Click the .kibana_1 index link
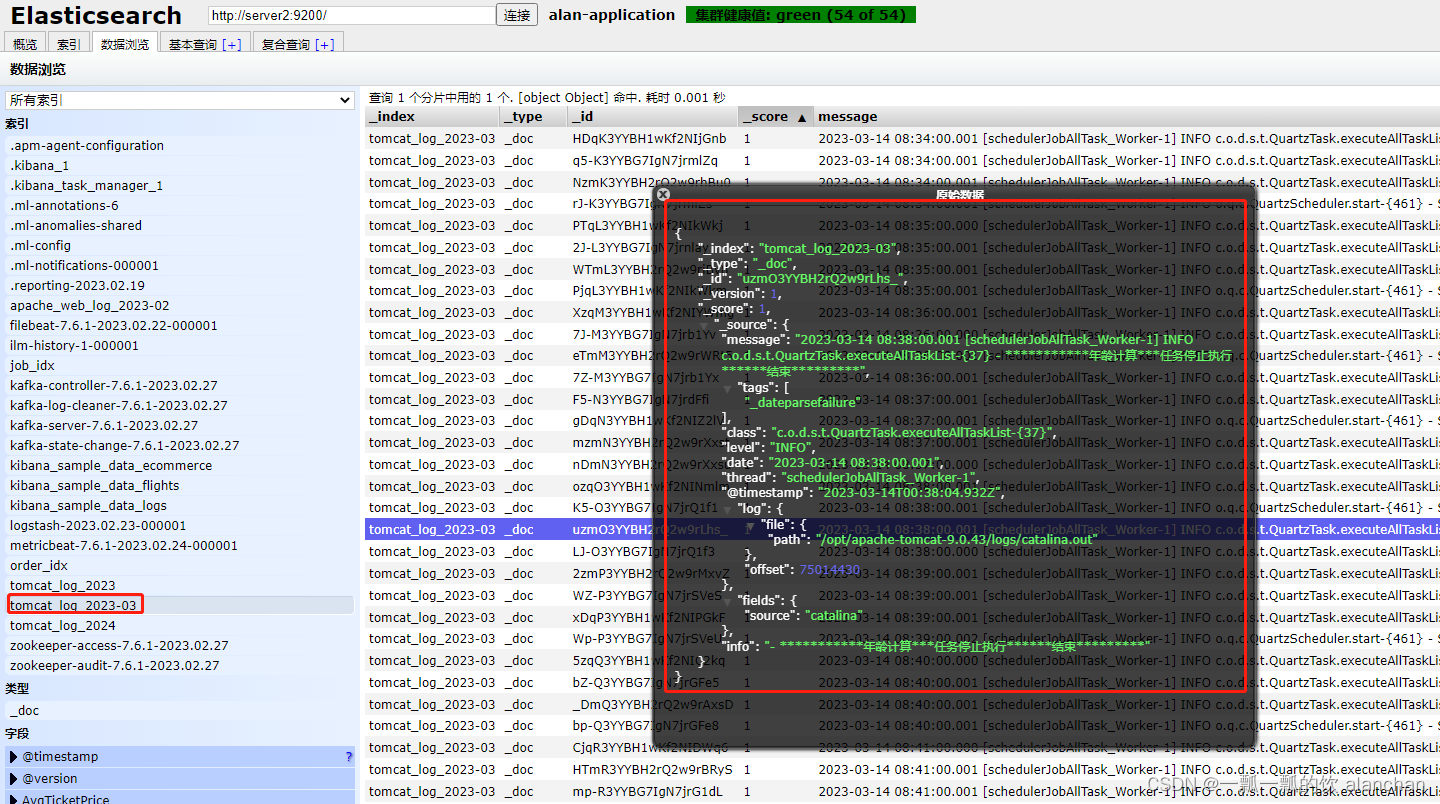Viewport: 1440px width, 804px height. 39,165
